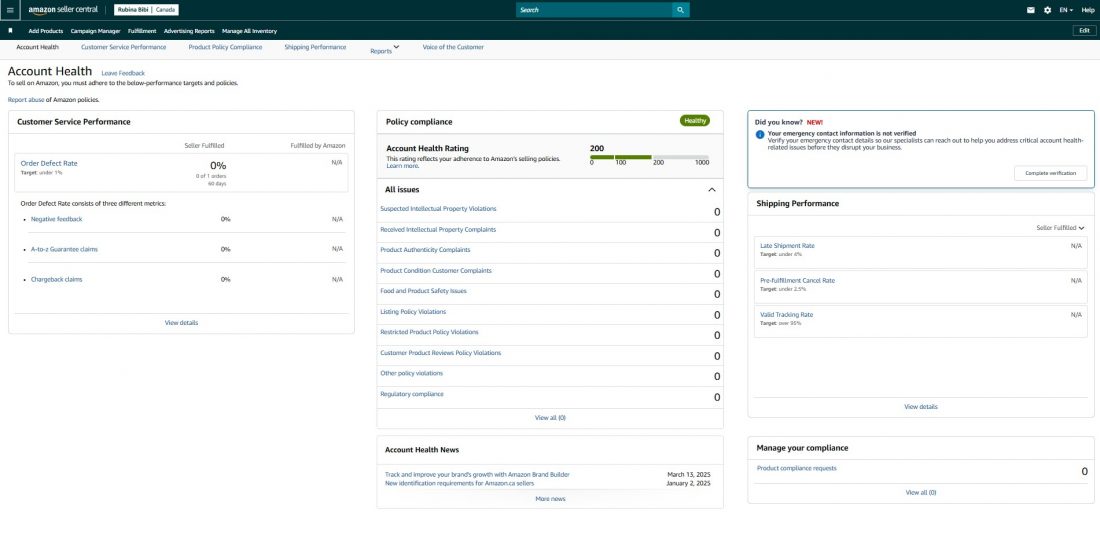Open Advertising Reports shortcut
1100x534 pixels.
tap(189, 31)
